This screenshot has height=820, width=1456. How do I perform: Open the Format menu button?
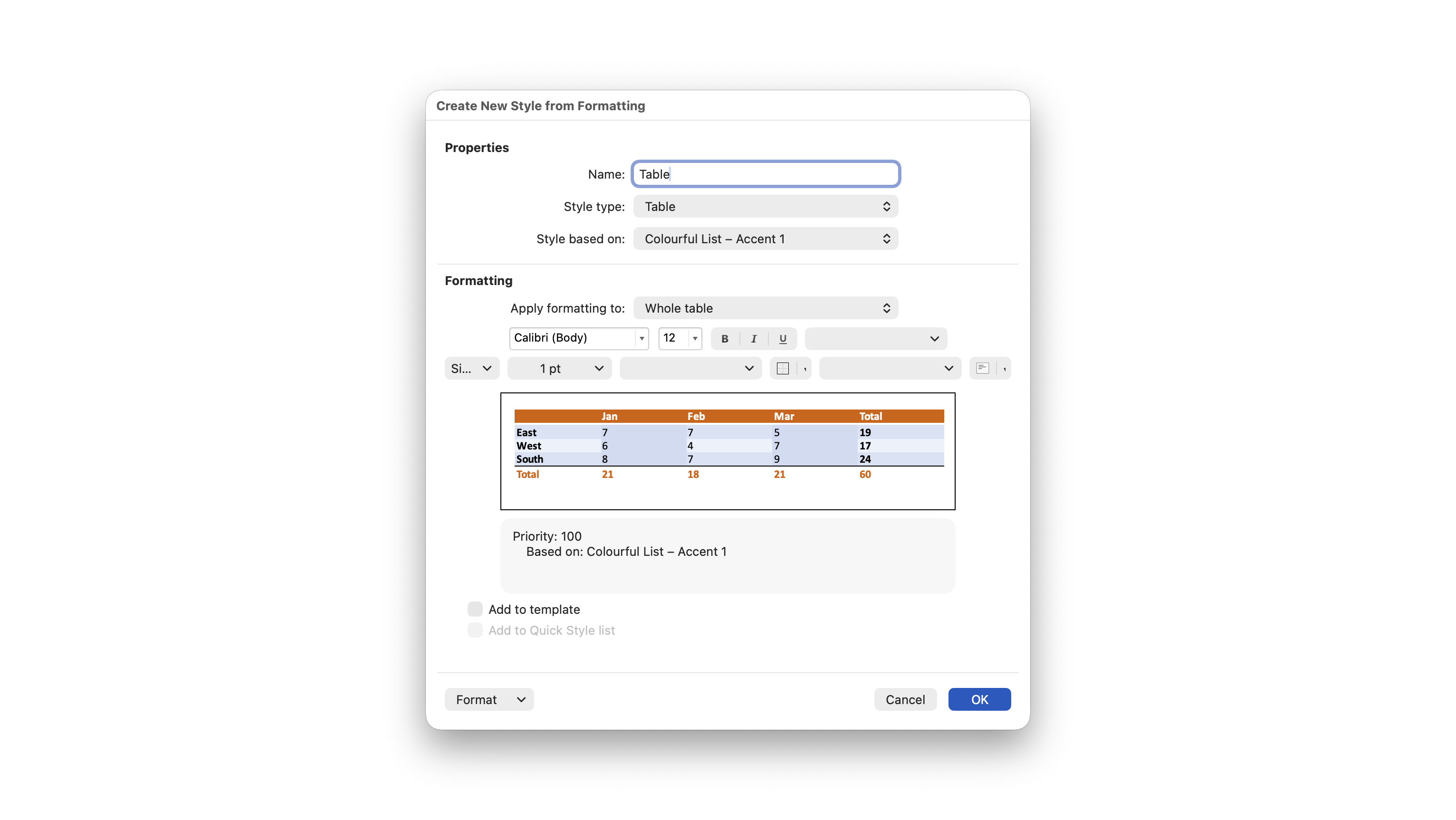point(489,700)
